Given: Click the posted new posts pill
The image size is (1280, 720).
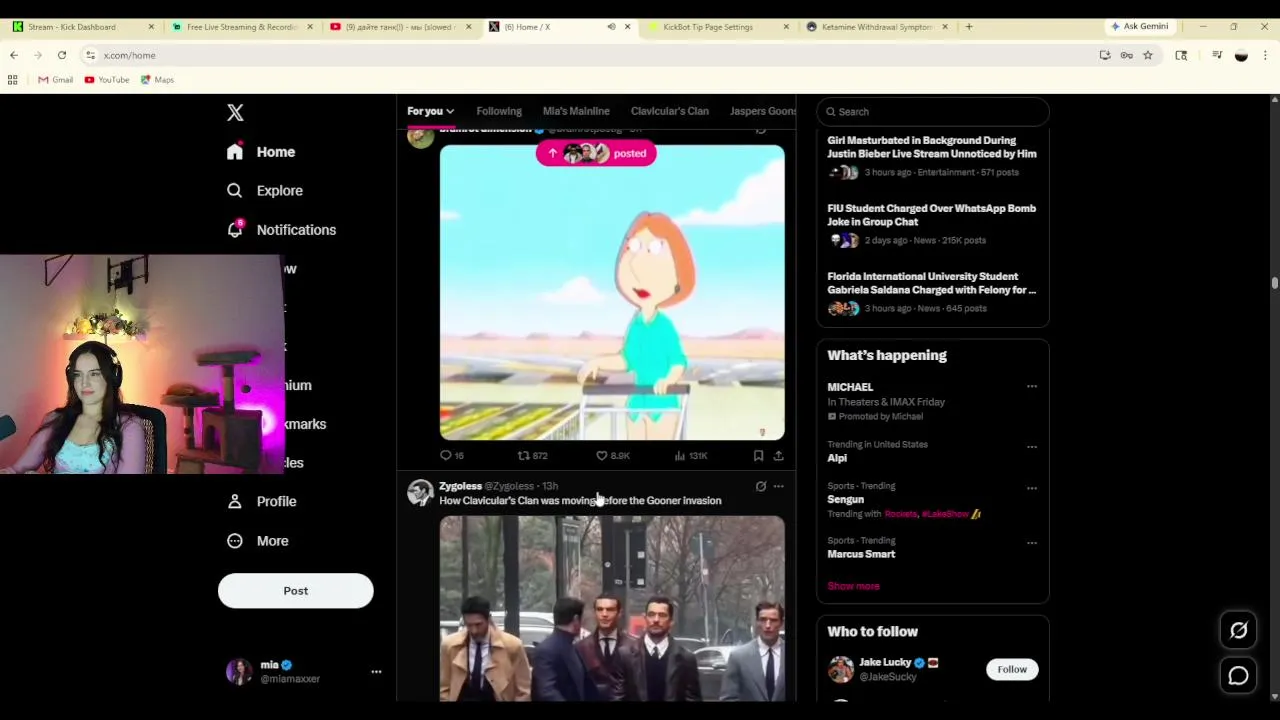Looking at the screenshot, I should pyautogui.click(x=596, y=153).
